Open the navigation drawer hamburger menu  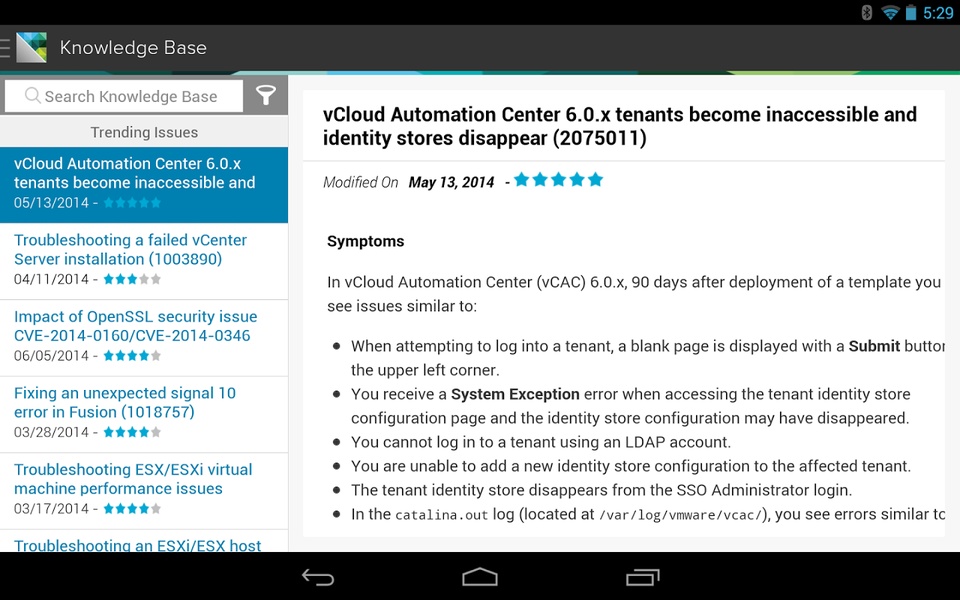click(5, 48)
